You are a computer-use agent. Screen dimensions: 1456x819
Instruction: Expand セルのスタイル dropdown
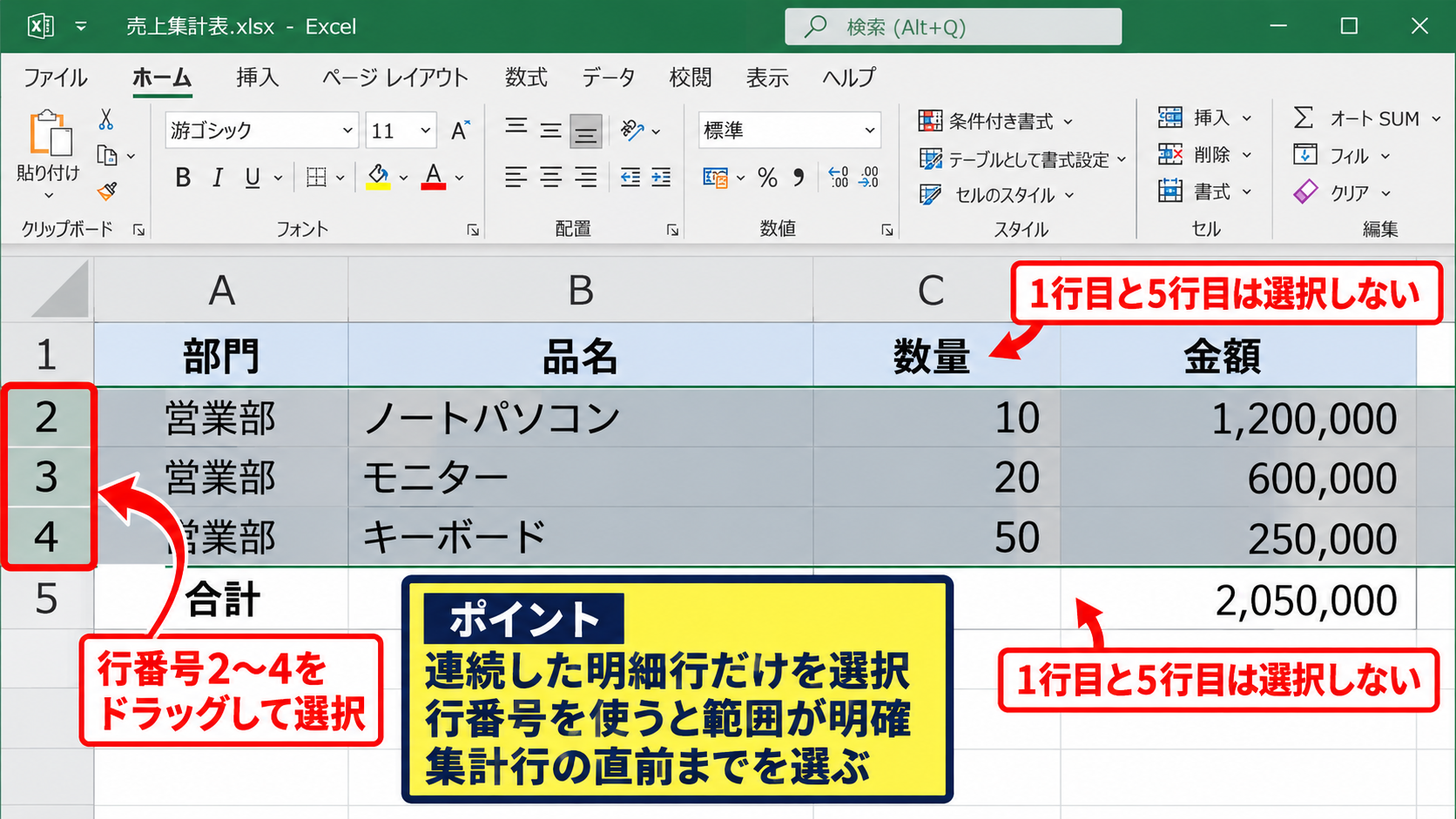click(1069, 195)
